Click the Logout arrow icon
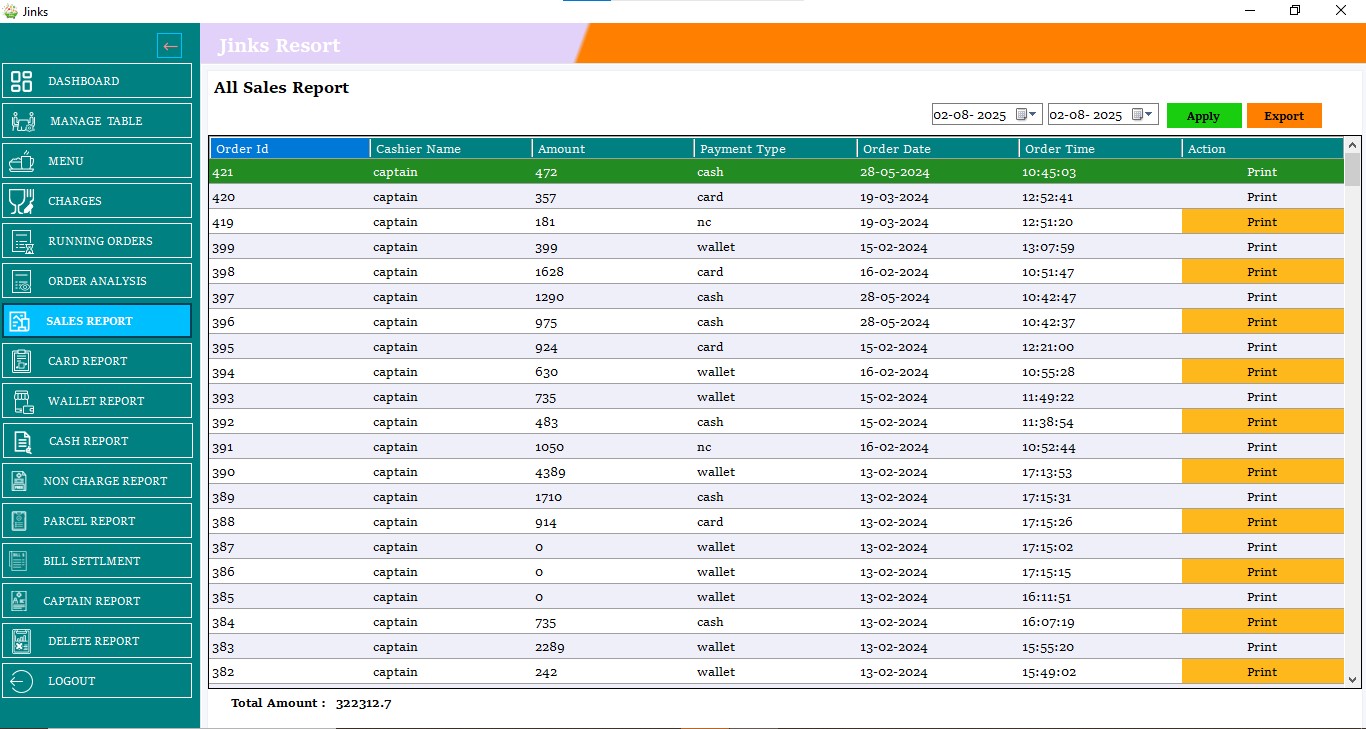Image resolution: width=1366 pixels, height=729 pixels. click(21, 681)
